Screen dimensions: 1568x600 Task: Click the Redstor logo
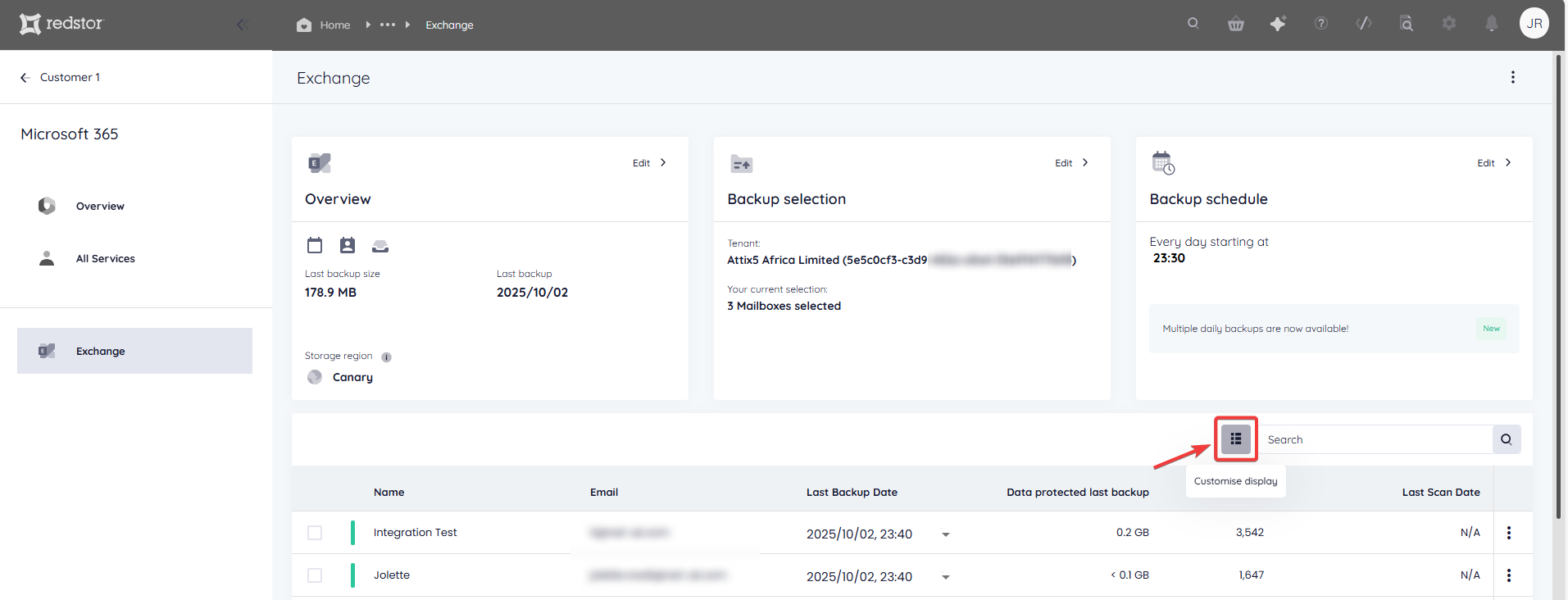coord(61,24)
